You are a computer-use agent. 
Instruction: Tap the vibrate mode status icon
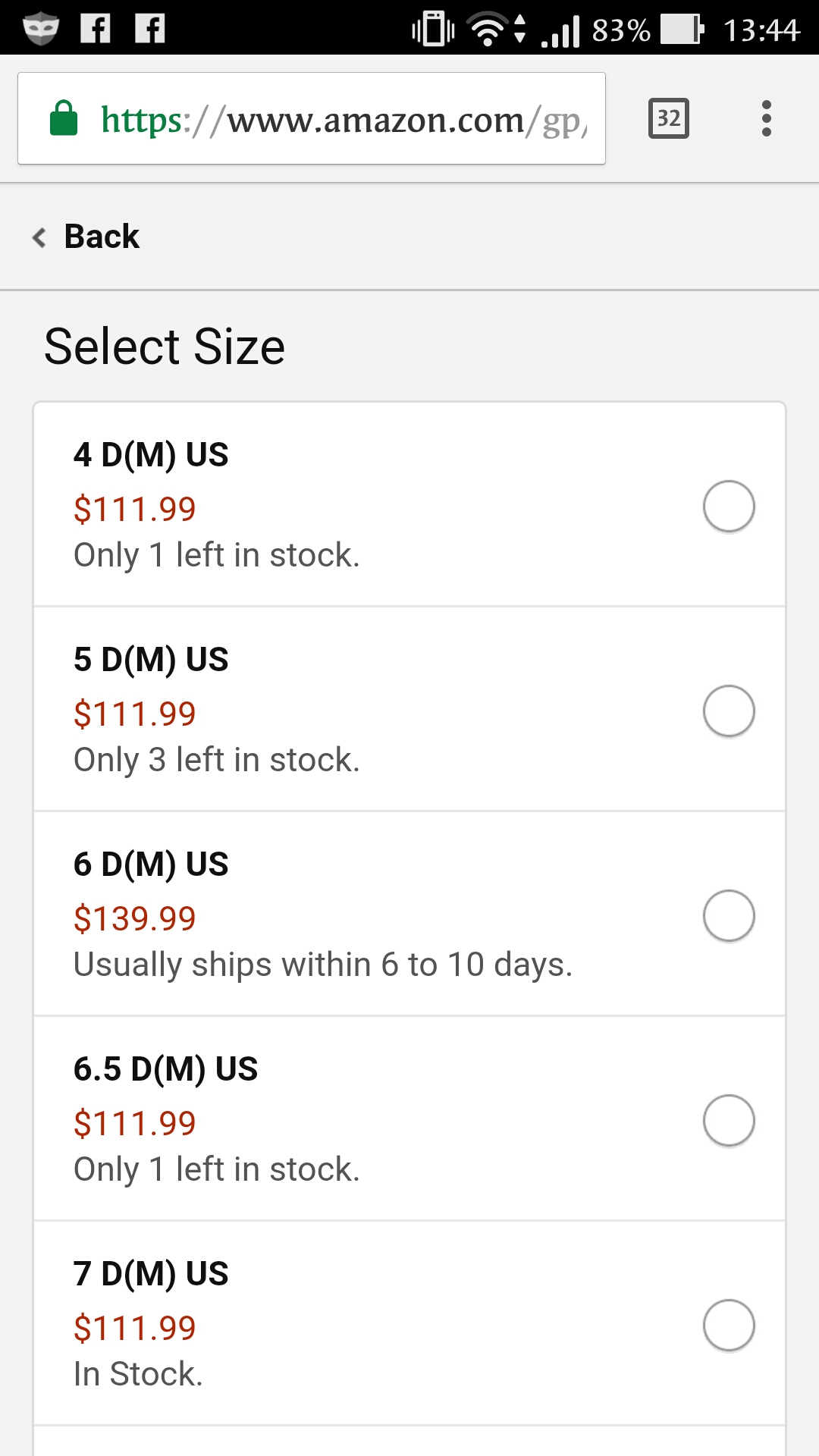click(433, 30)
